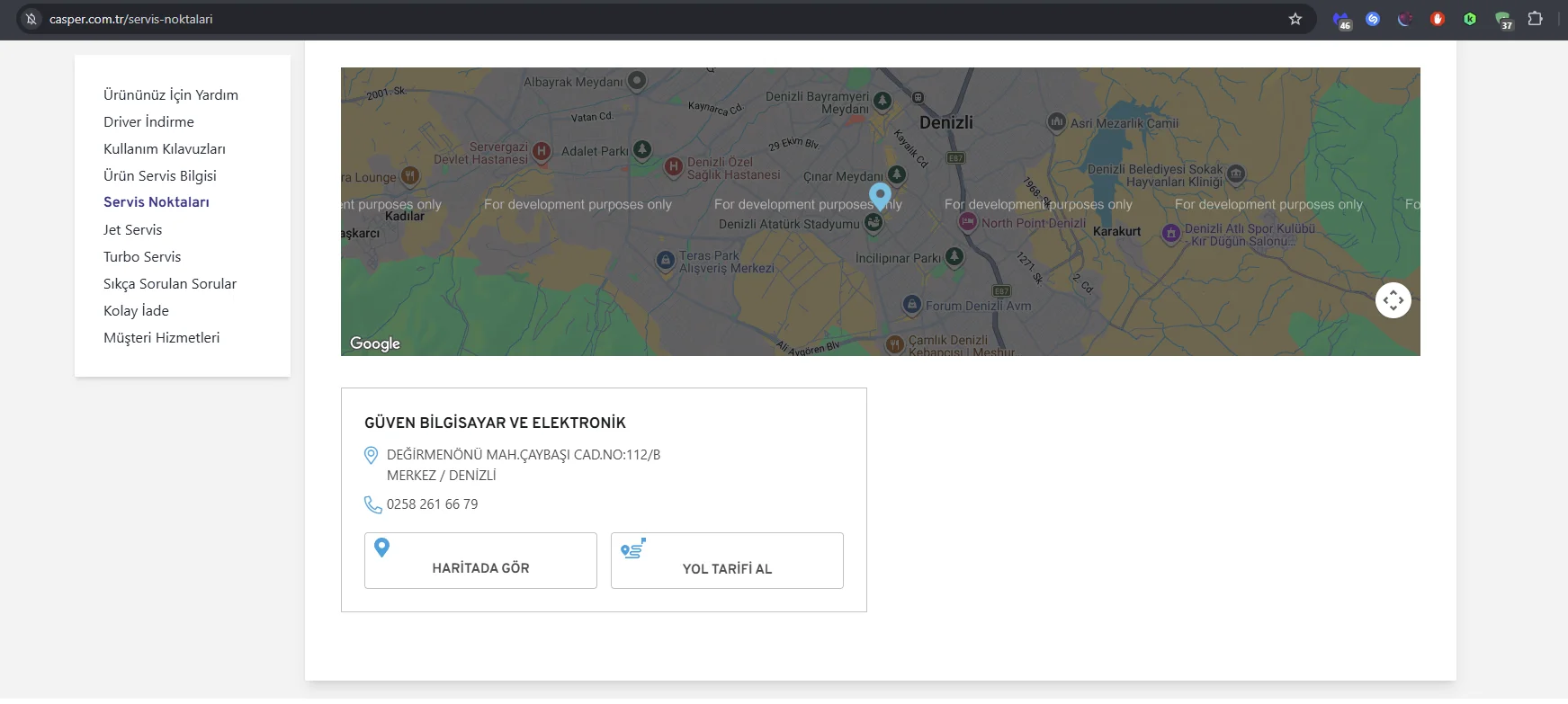Open the Kolay İade page

point(136,311)
